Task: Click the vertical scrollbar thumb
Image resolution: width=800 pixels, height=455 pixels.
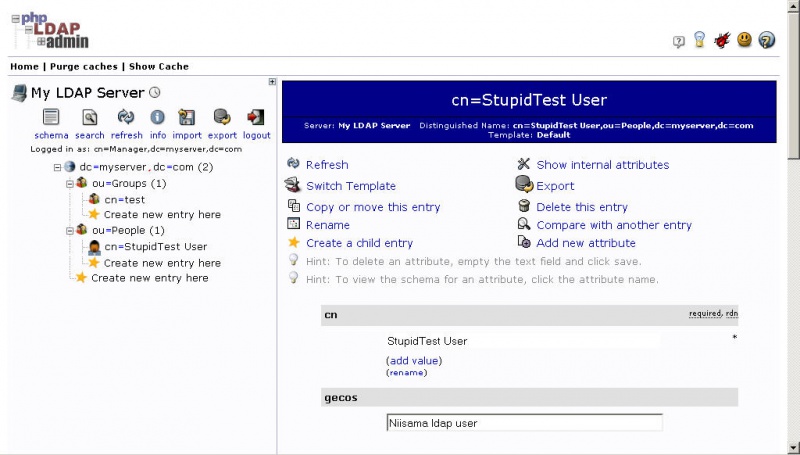Action: pyautogui.click(x=794, y=87)
